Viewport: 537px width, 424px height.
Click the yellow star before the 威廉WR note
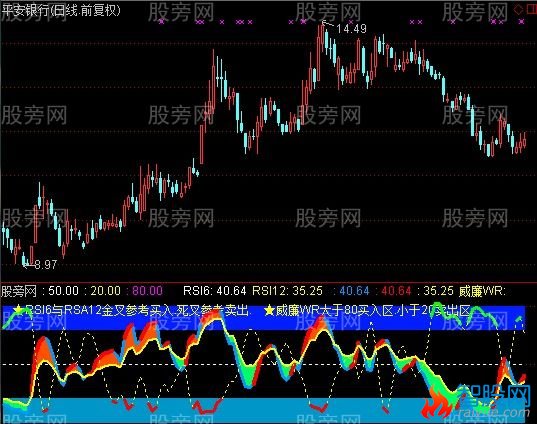pos(270,311)
